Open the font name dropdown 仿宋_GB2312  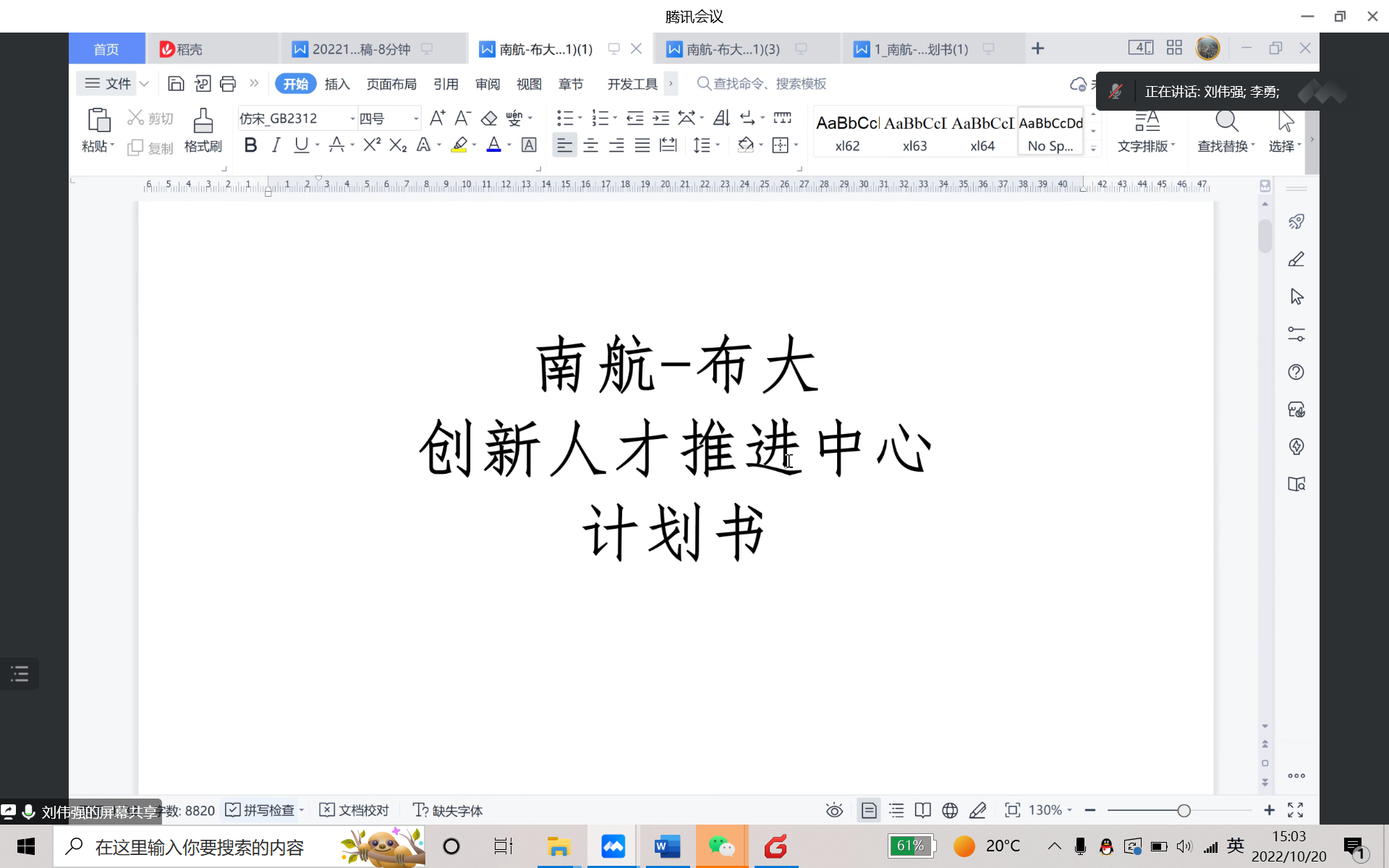(x=352, y=119)
